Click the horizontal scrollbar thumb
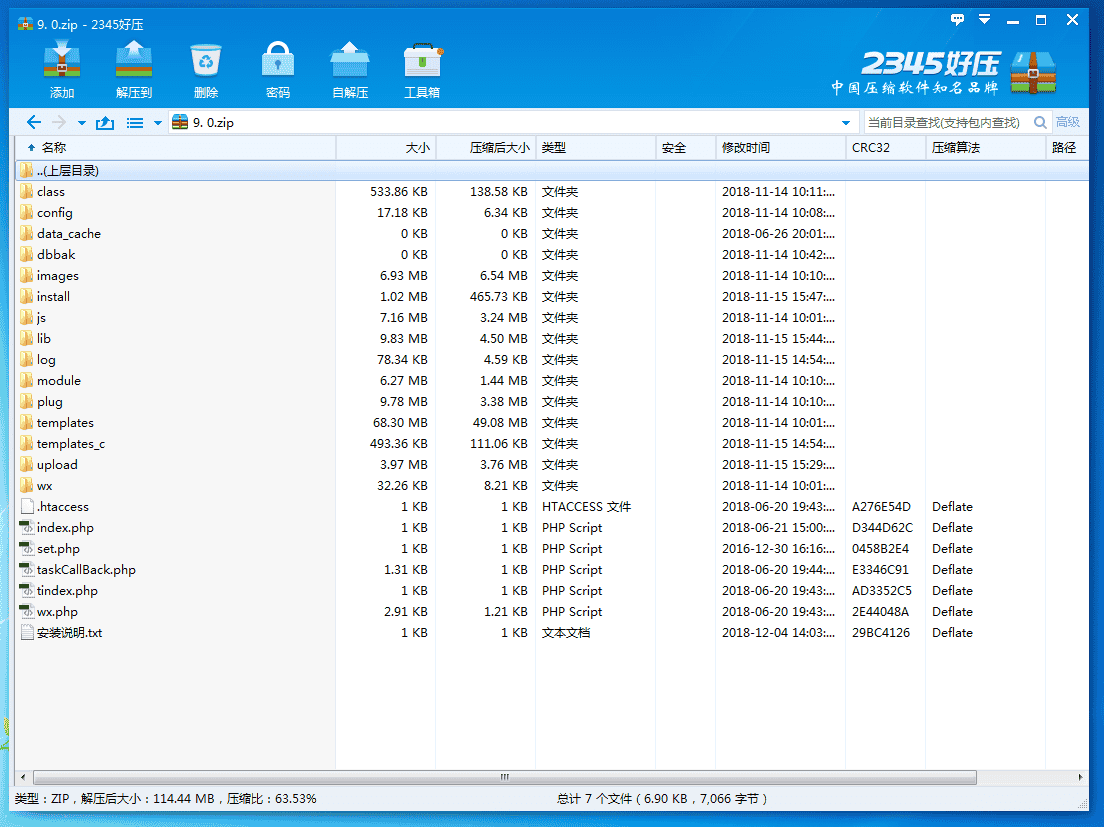Screen dimensions: 1104x827 click(x=505, y=777)
